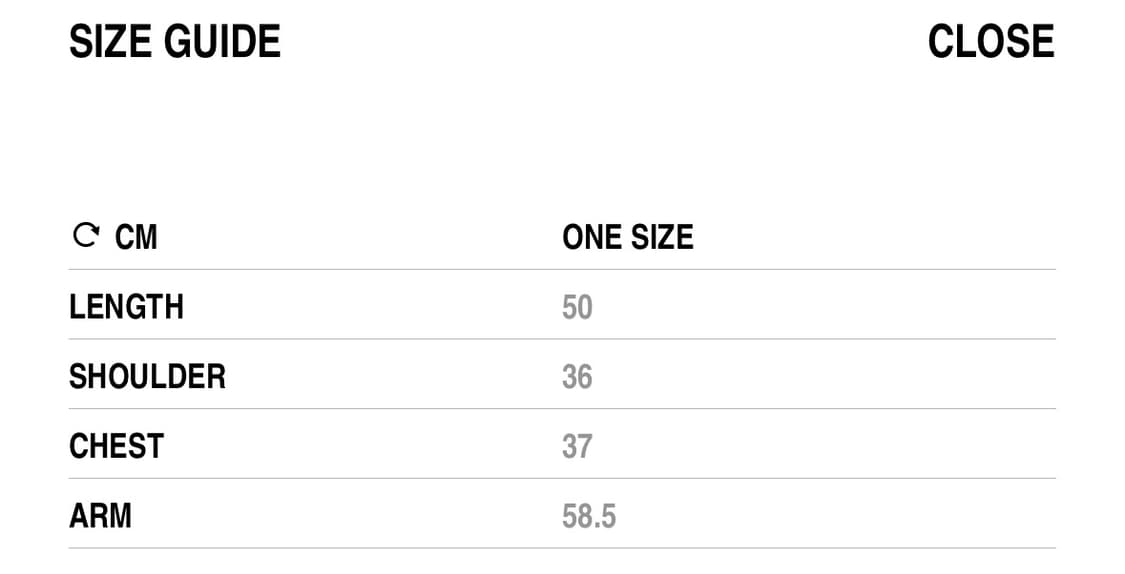1125x574 pixels.
Task: Select the length value 50
Action: (x=577, y=307)
